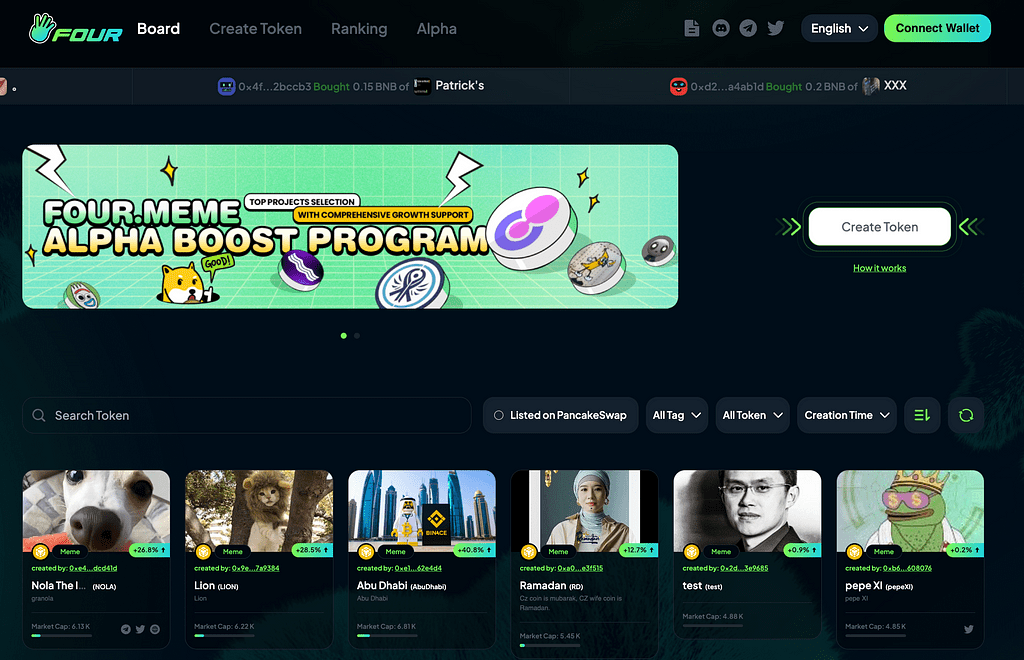Open the Abu Dhabi token thumbnail

pos(422,511)
